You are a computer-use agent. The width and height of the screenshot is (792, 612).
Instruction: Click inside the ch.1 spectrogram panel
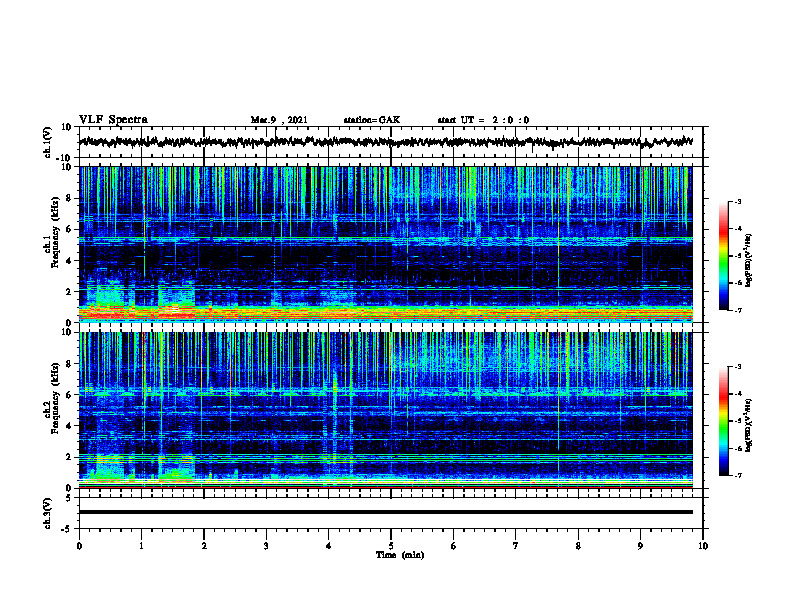pos(386,244)
